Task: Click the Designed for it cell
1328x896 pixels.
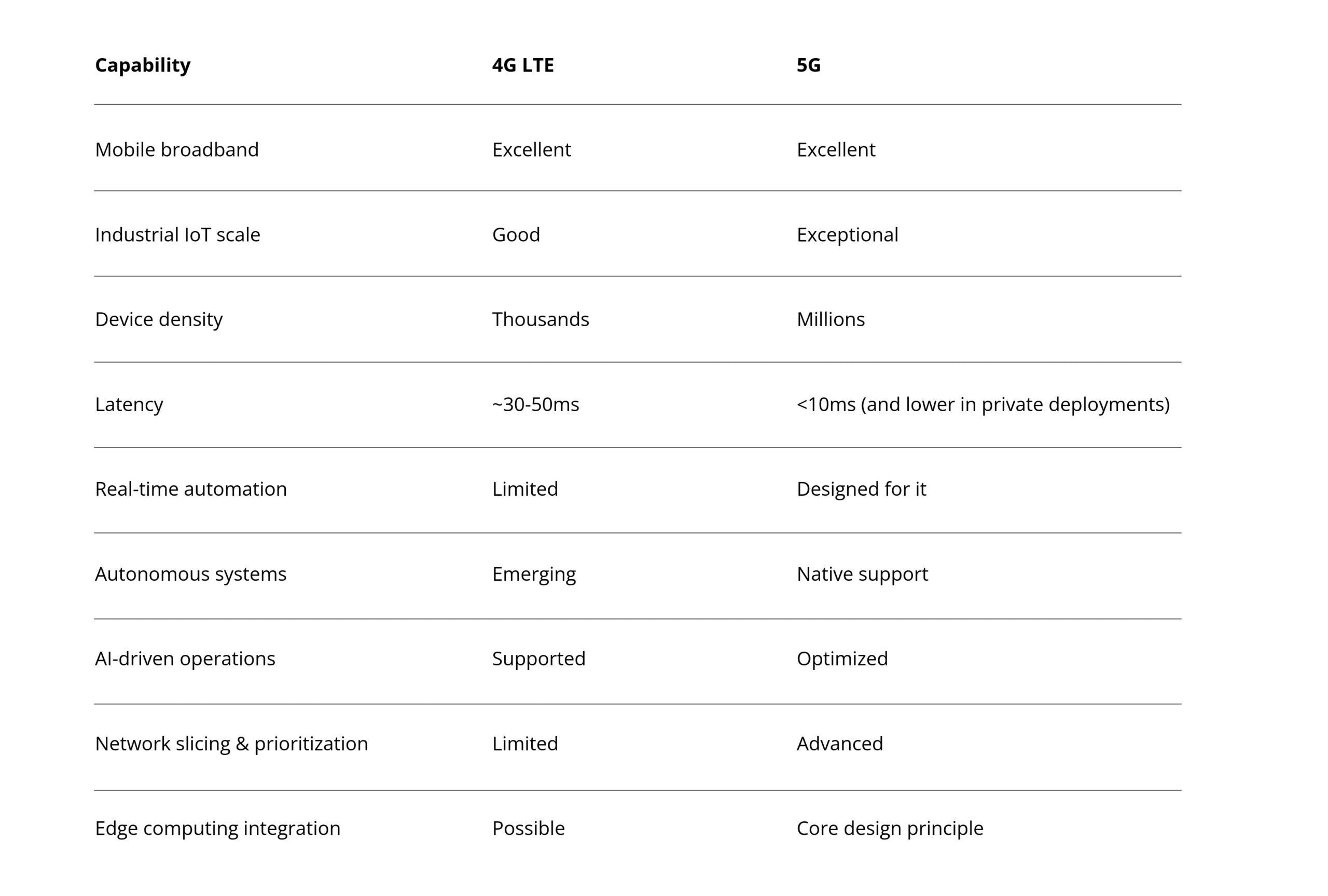Action: (861, 489)
